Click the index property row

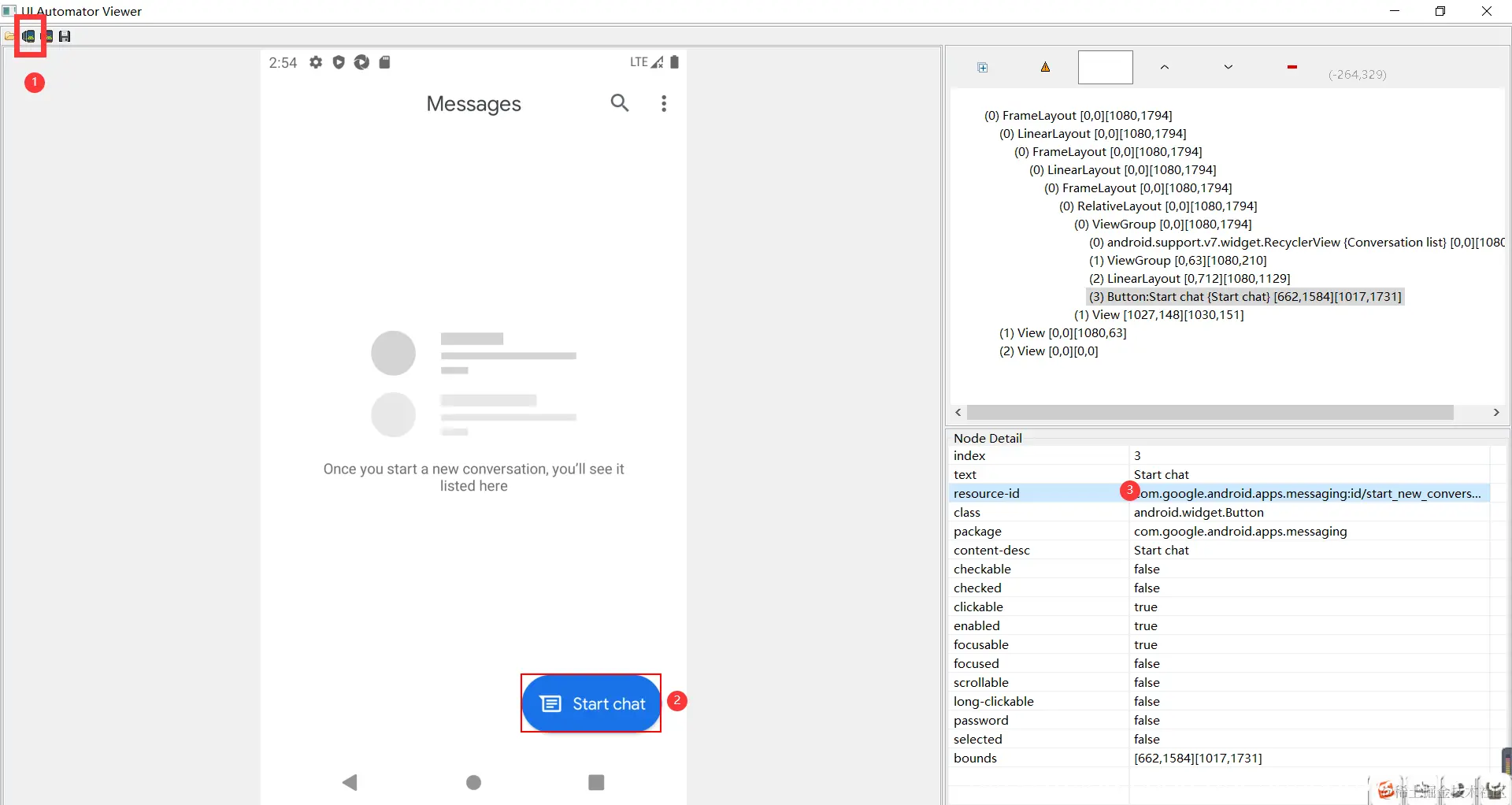(x=1218, y=456)
